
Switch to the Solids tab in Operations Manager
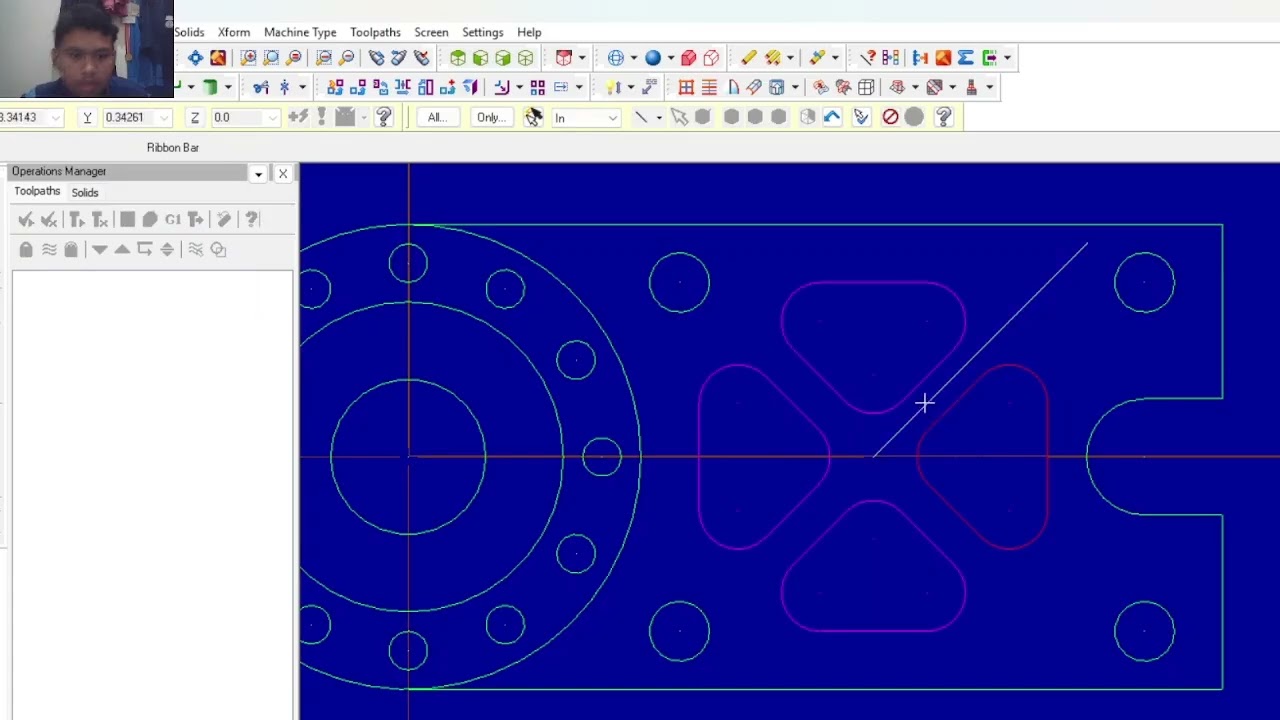click(85, 192)
